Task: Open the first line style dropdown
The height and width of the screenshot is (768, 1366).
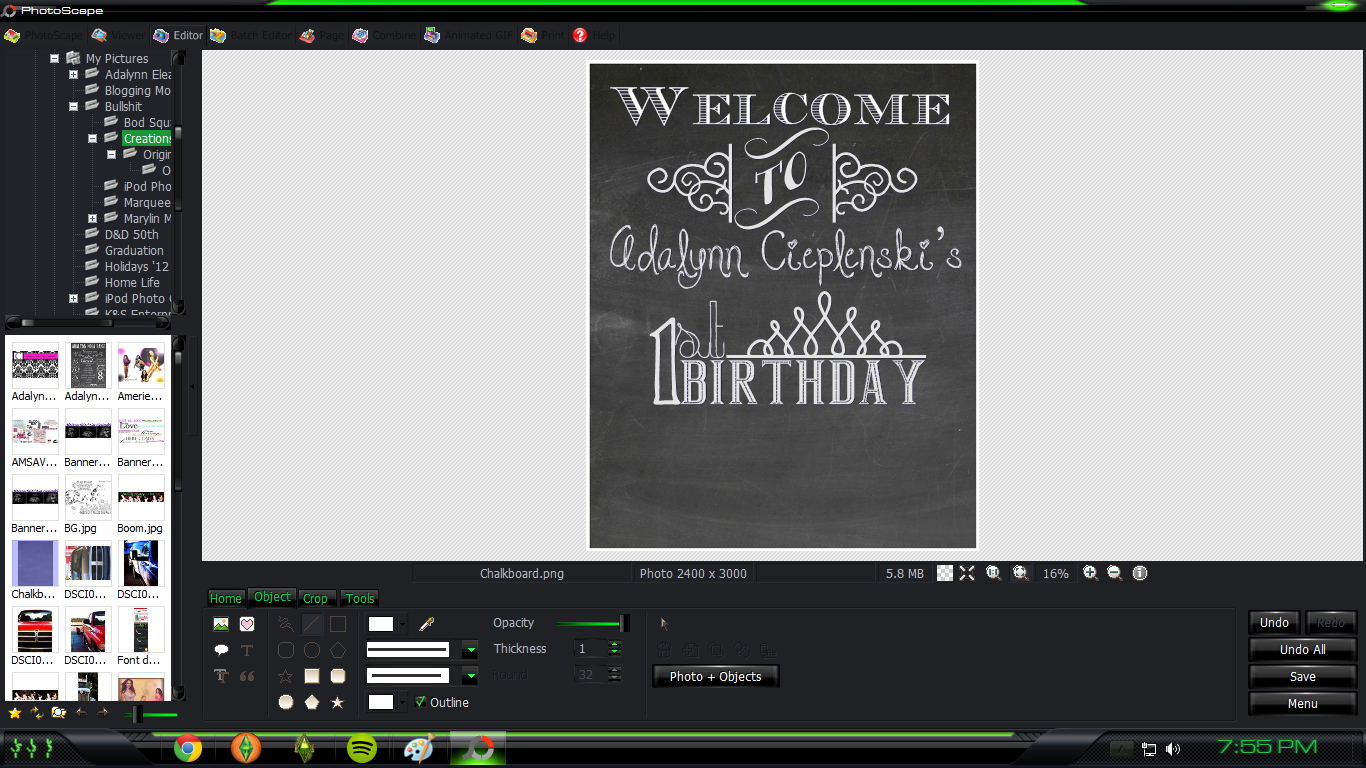Action: [x=470, y=650]
